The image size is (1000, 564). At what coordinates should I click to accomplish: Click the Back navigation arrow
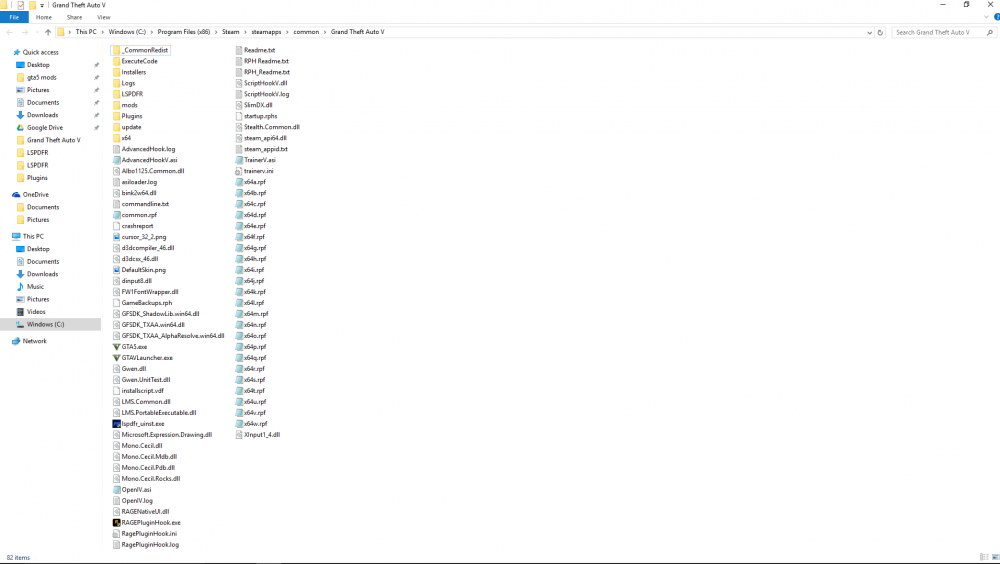click(10, 32)
